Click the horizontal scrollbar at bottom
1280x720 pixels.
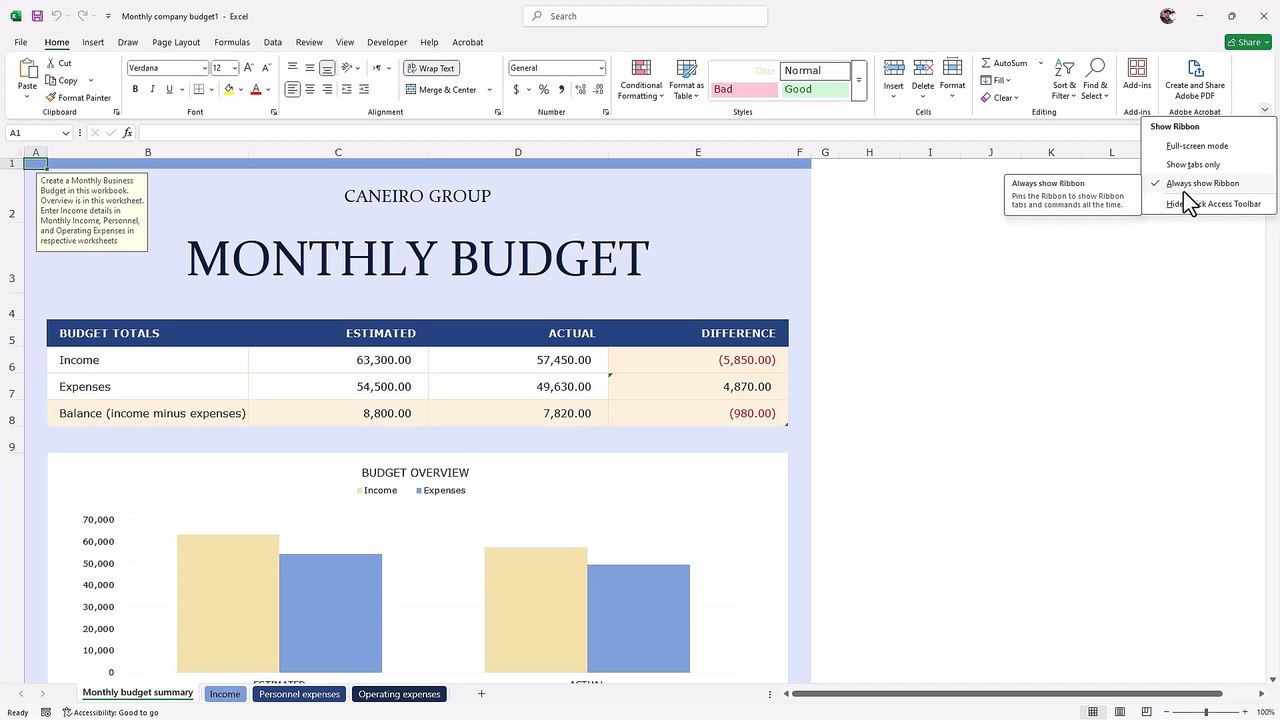(1007, 693)
